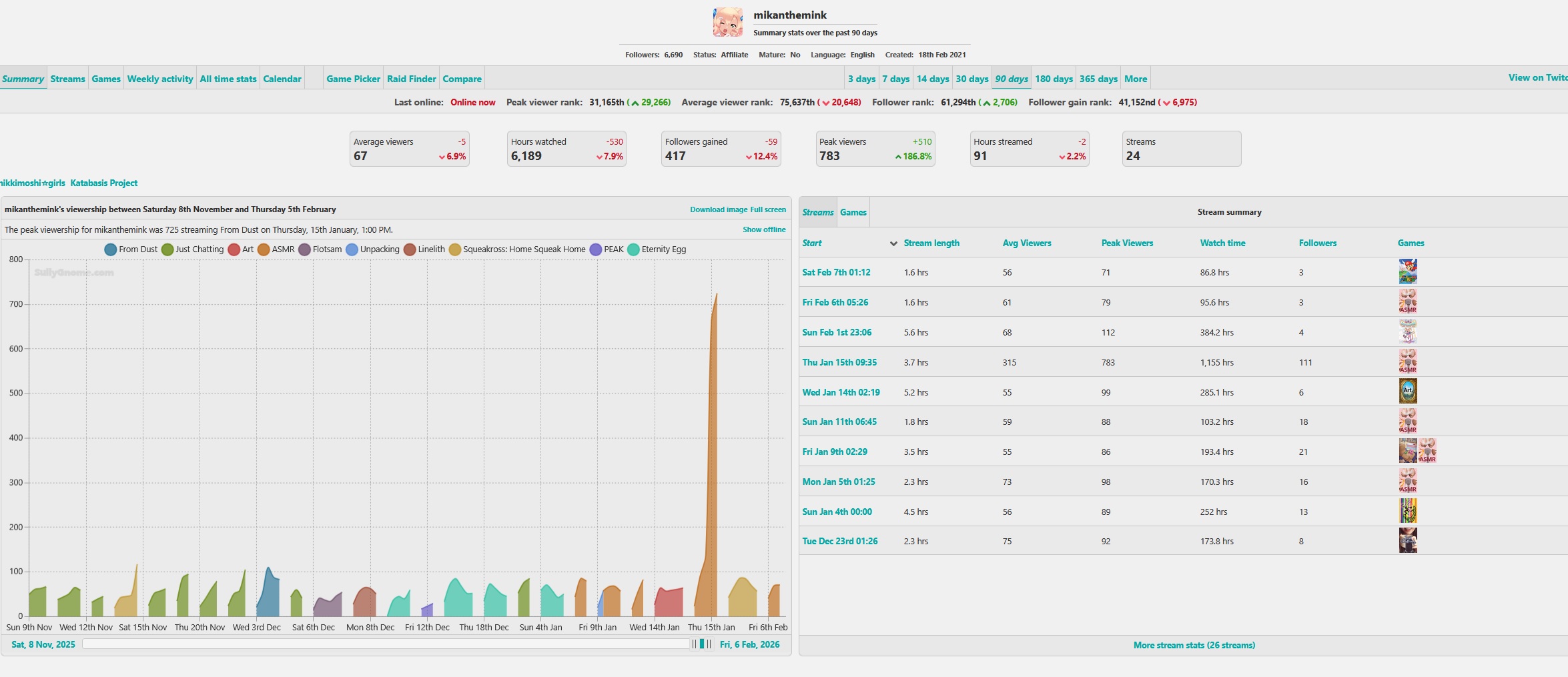1568x677 pixels.
Task: Select the 365 days range
Action: tap(1098, 79)
